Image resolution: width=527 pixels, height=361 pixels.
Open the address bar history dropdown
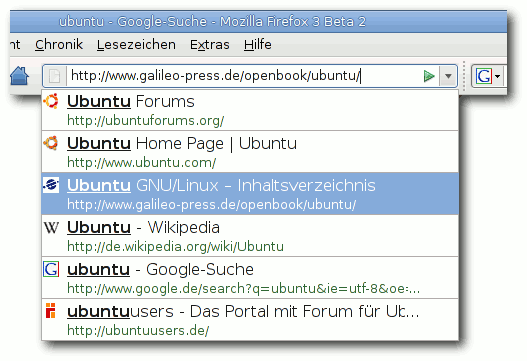(x=448, y=76)
